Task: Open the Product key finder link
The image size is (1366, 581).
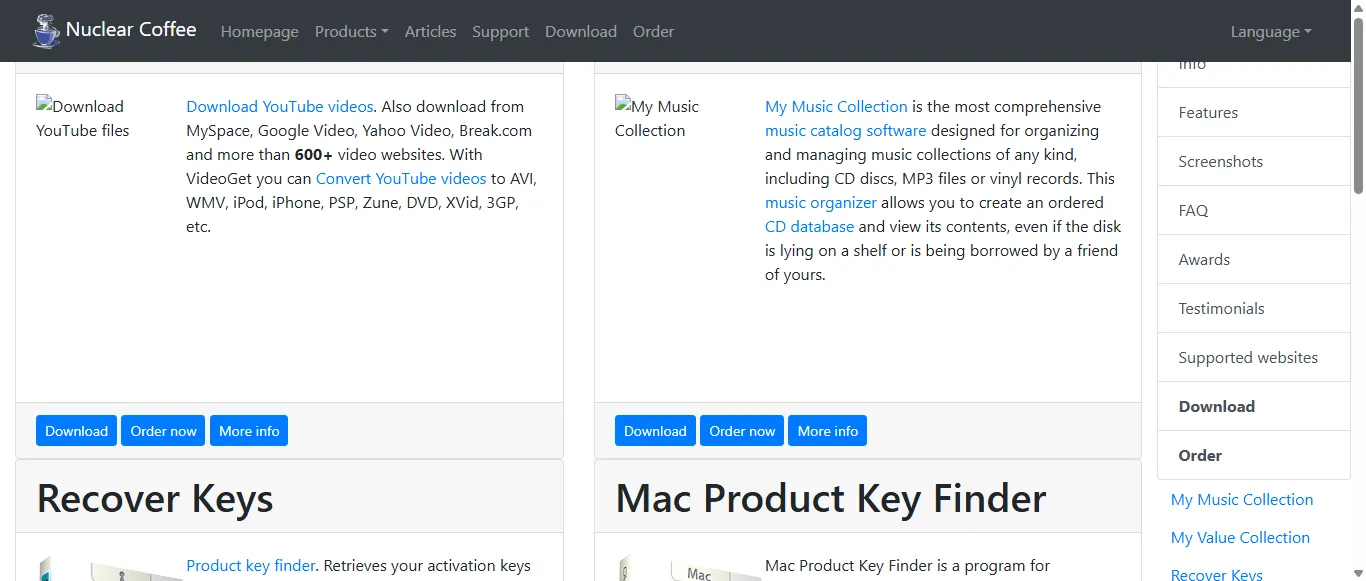Action: 251,565
